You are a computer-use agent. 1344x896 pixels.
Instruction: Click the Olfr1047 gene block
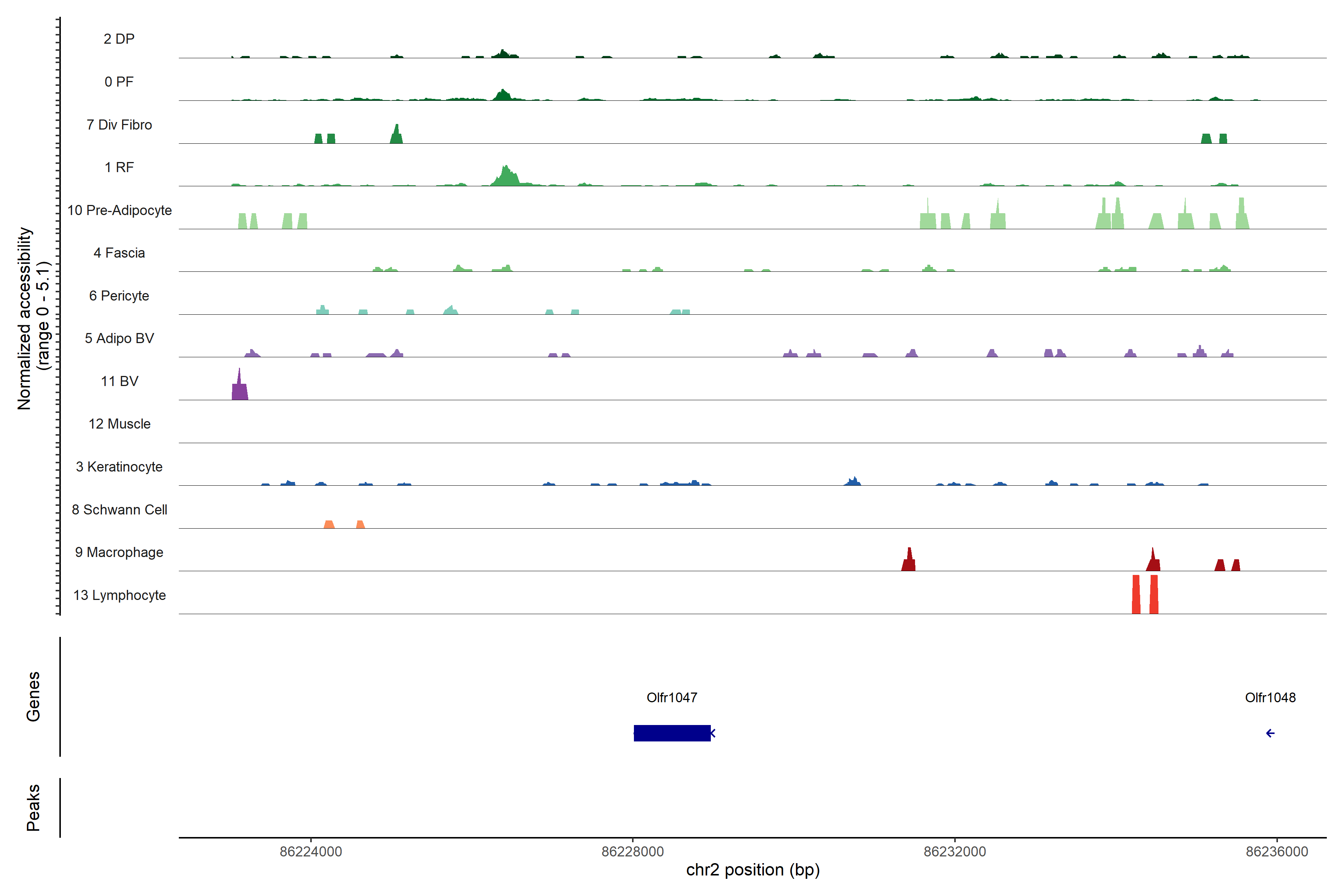point(672,733)
